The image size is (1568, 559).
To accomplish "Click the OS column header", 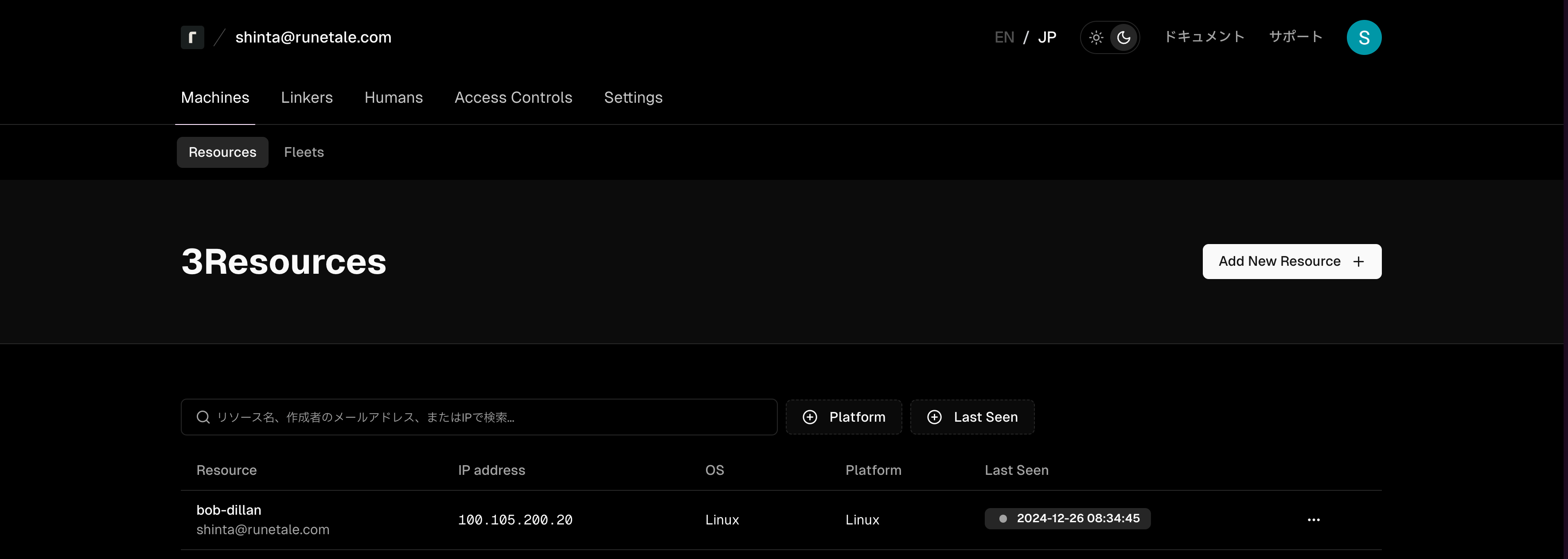I will tap(714, 470).
